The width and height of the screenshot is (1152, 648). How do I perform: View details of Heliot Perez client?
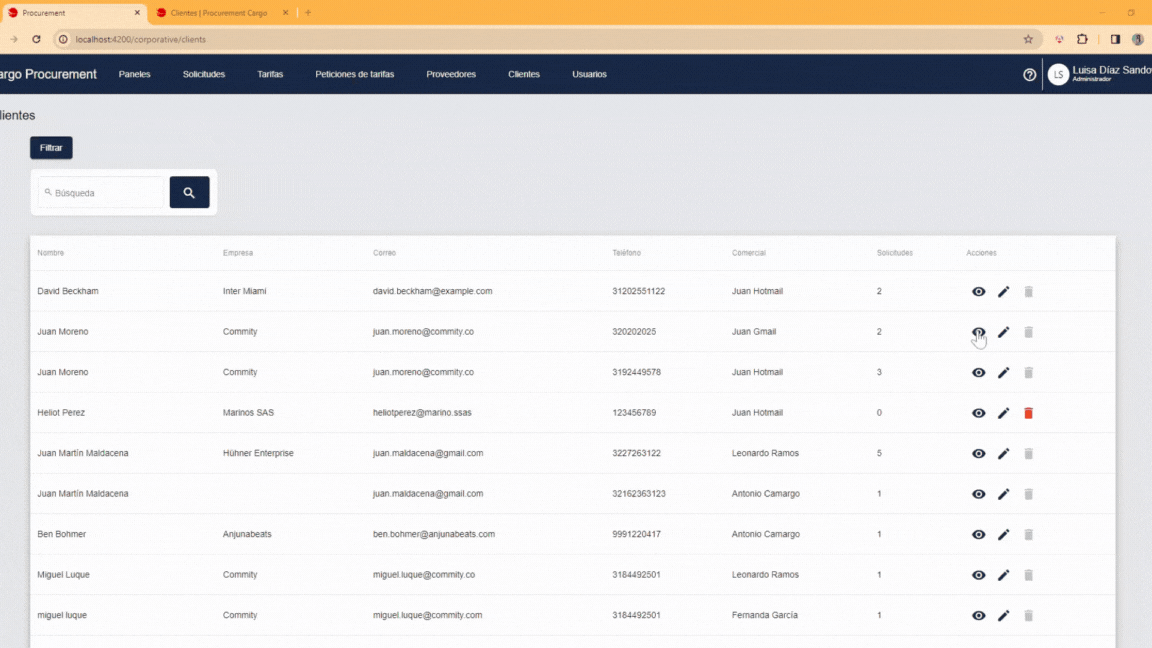pos(978,413)
